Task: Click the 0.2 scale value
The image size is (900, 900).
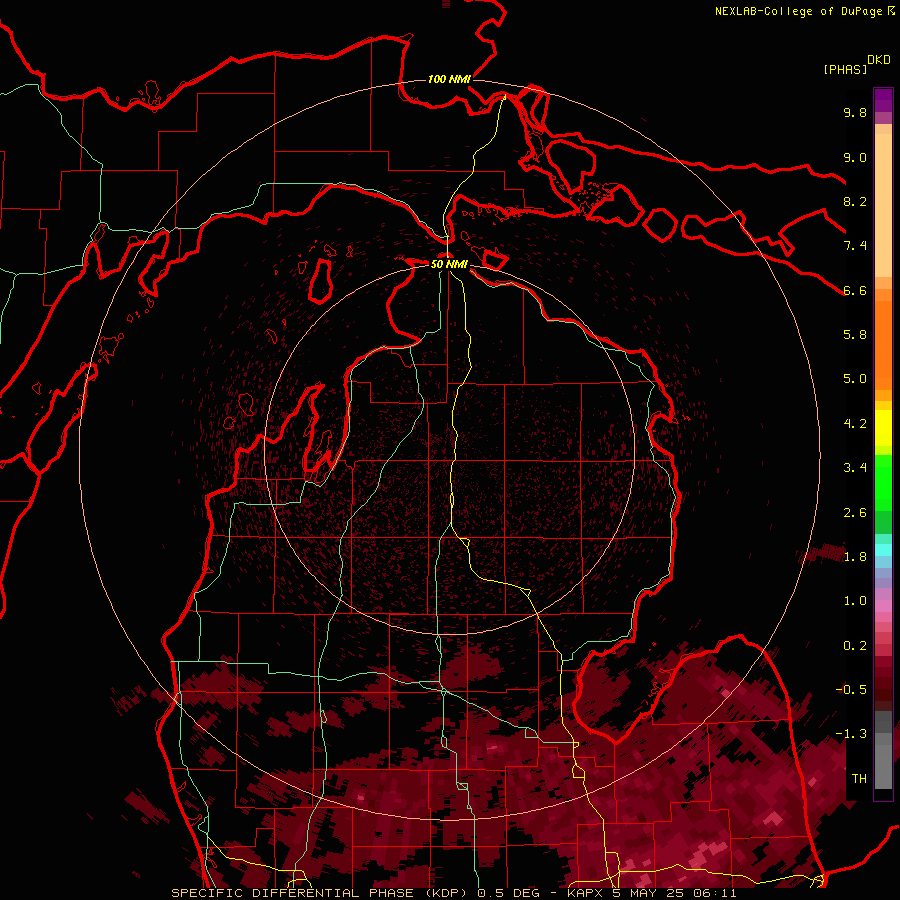Action: pos(855,646)
